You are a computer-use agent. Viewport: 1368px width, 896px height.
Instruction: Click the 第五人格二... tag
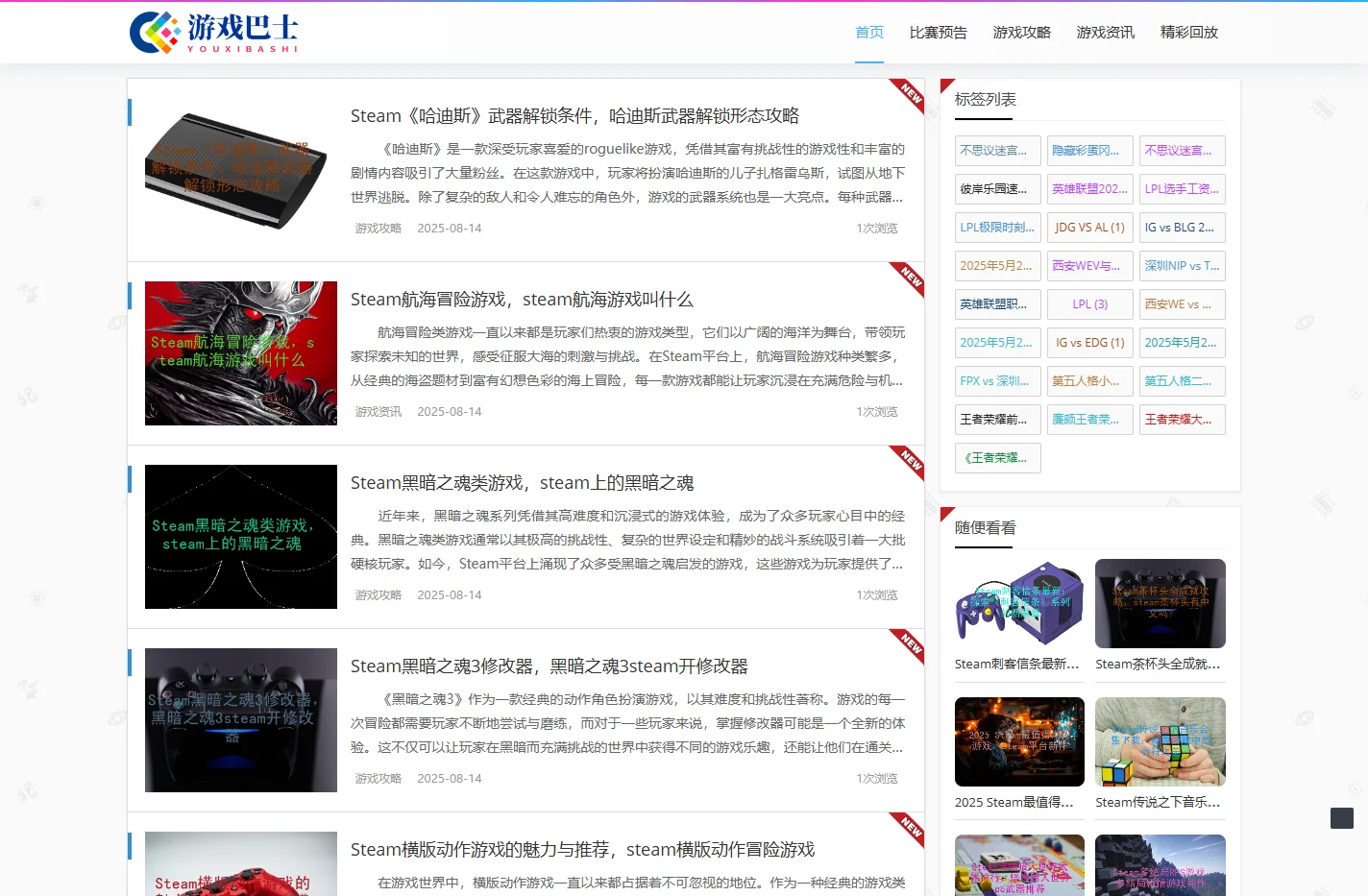coord(1182,381)
